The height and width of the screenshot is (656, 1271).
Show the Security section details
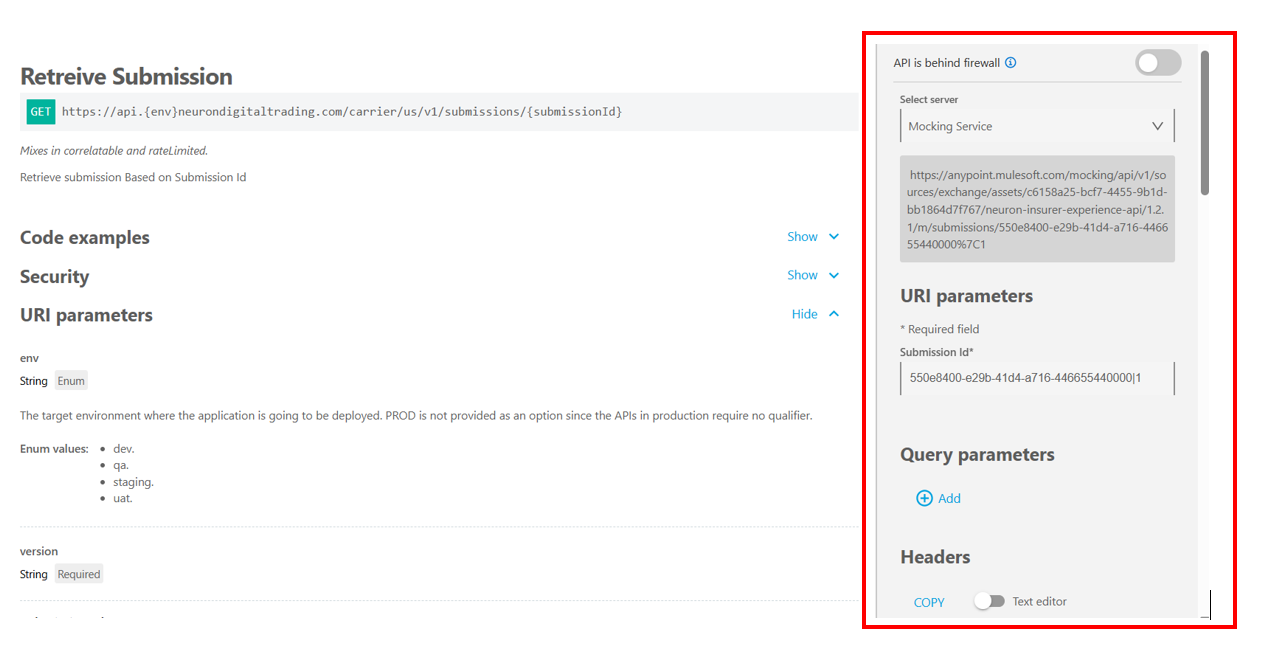point(802,275)
